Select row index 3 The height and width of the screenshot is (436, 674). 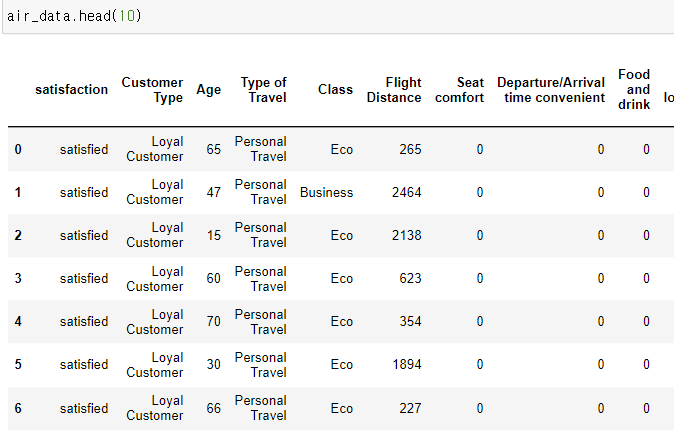(18, 279)
